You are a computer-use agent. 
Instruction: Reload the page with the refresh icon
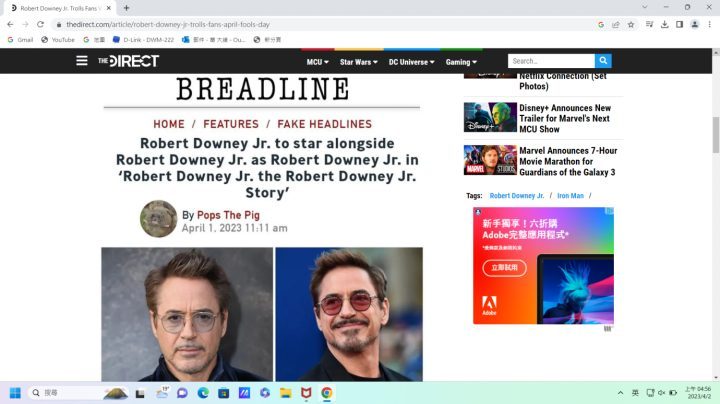click(x=40, y=24)
